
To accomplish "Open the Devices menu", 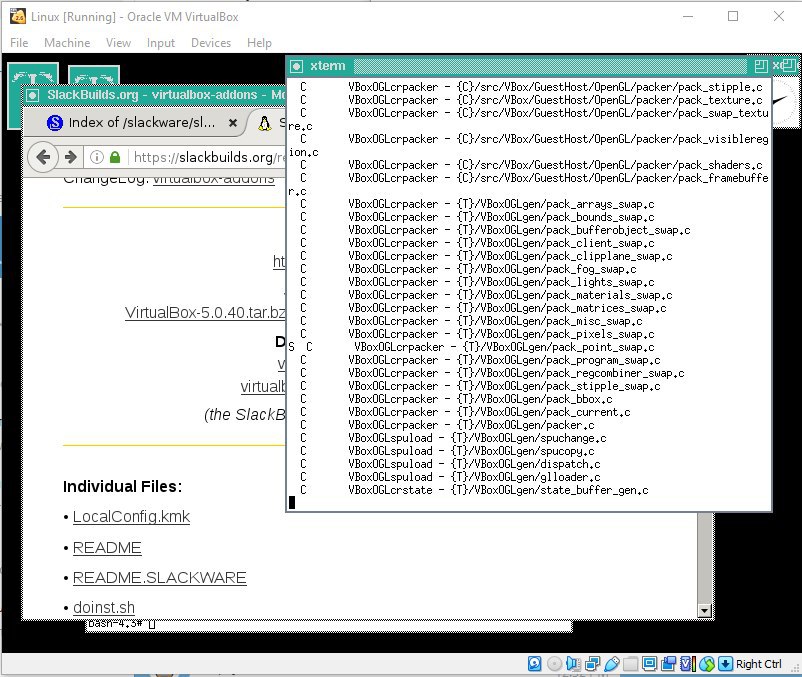I will click(x=211, y=43).
